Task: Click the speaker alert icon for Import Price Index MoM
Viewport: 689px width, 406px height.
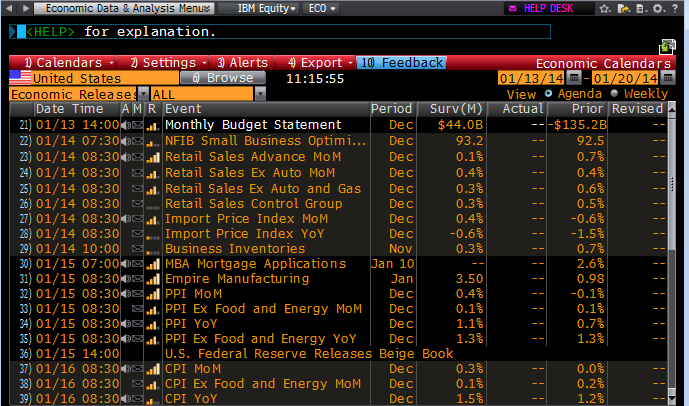Action: click(126, 219)
